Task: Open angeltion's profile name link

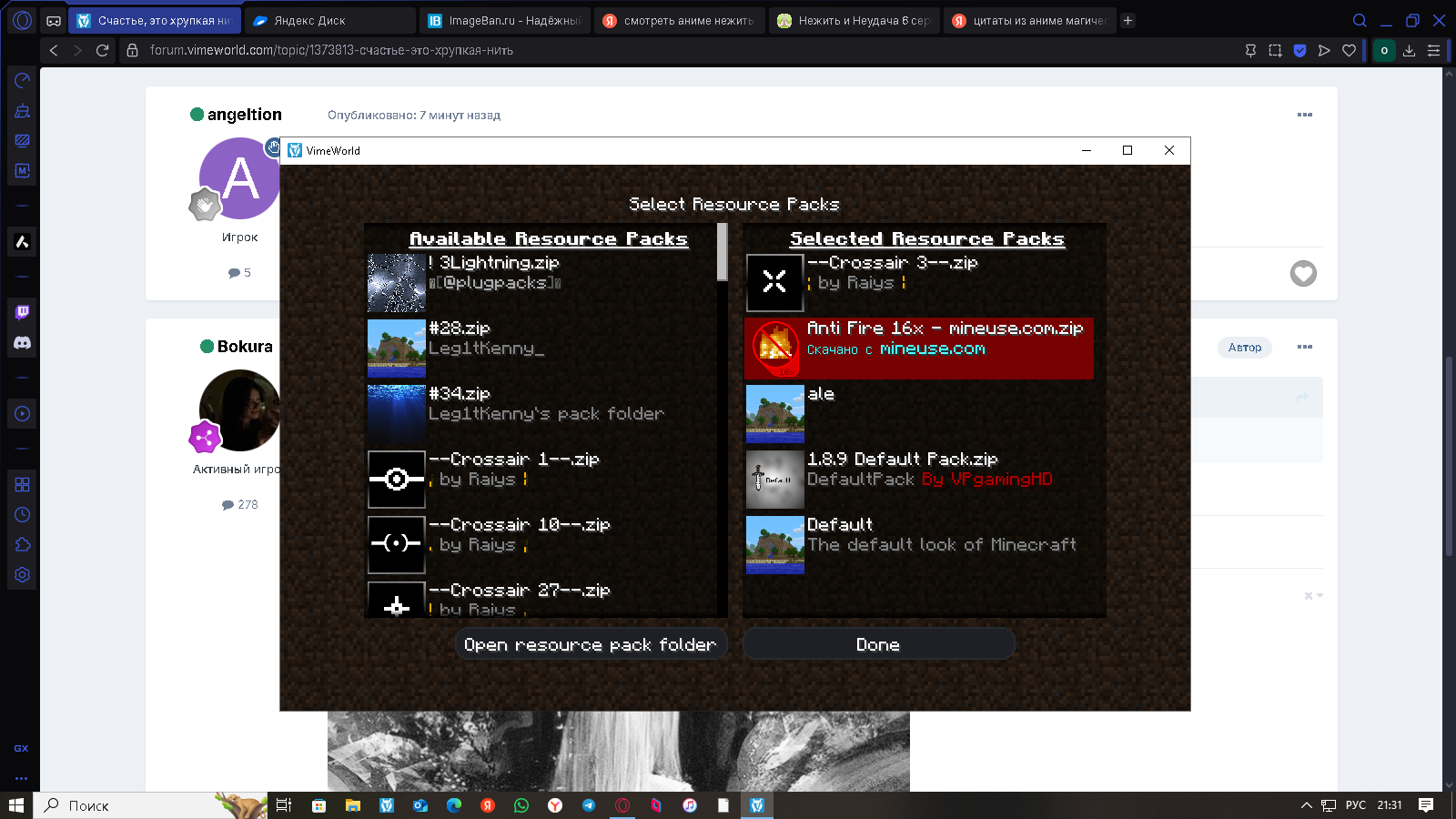Action: (x=244, y=115)
